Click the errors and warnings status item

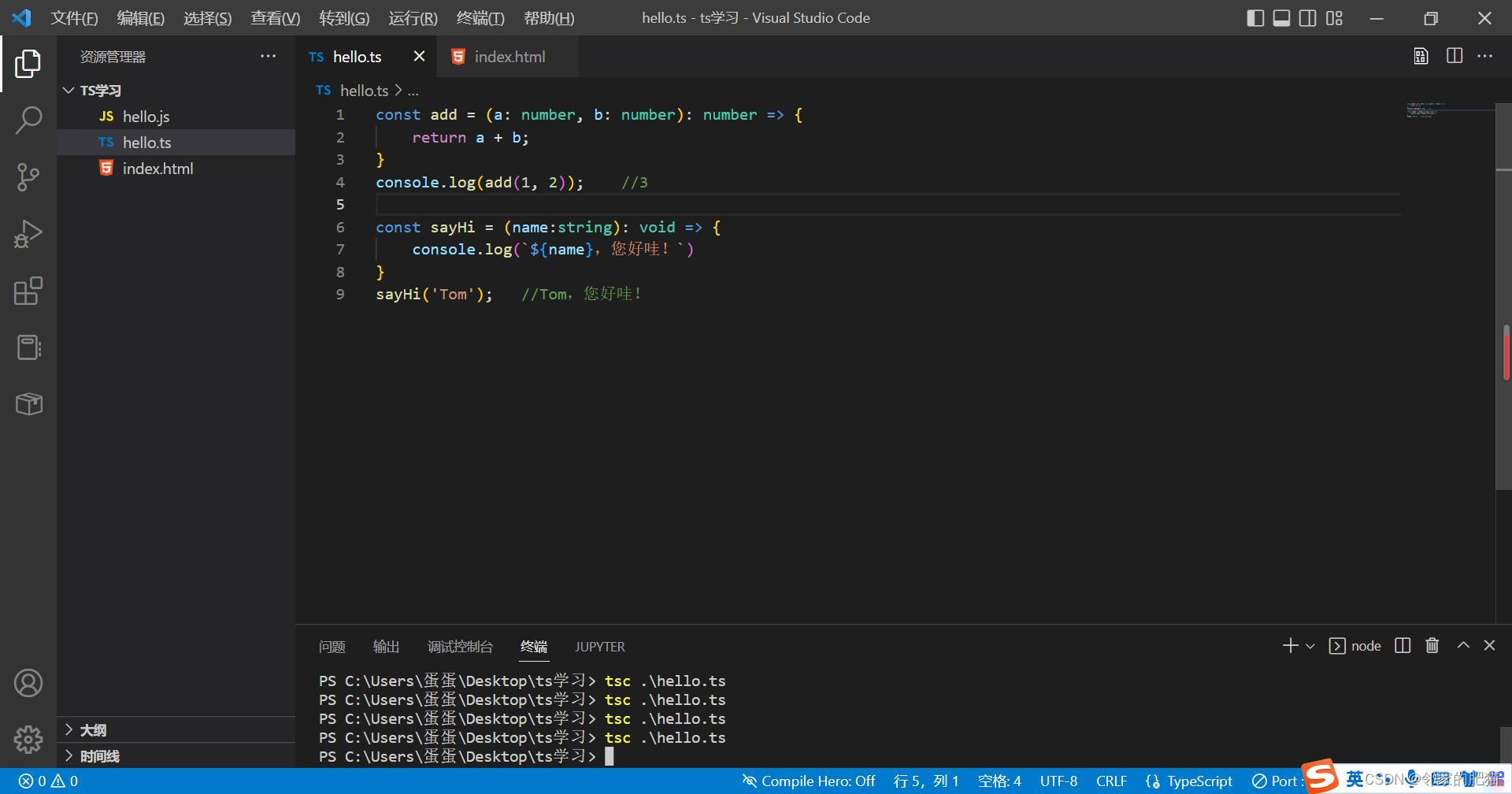click(48, 781)
